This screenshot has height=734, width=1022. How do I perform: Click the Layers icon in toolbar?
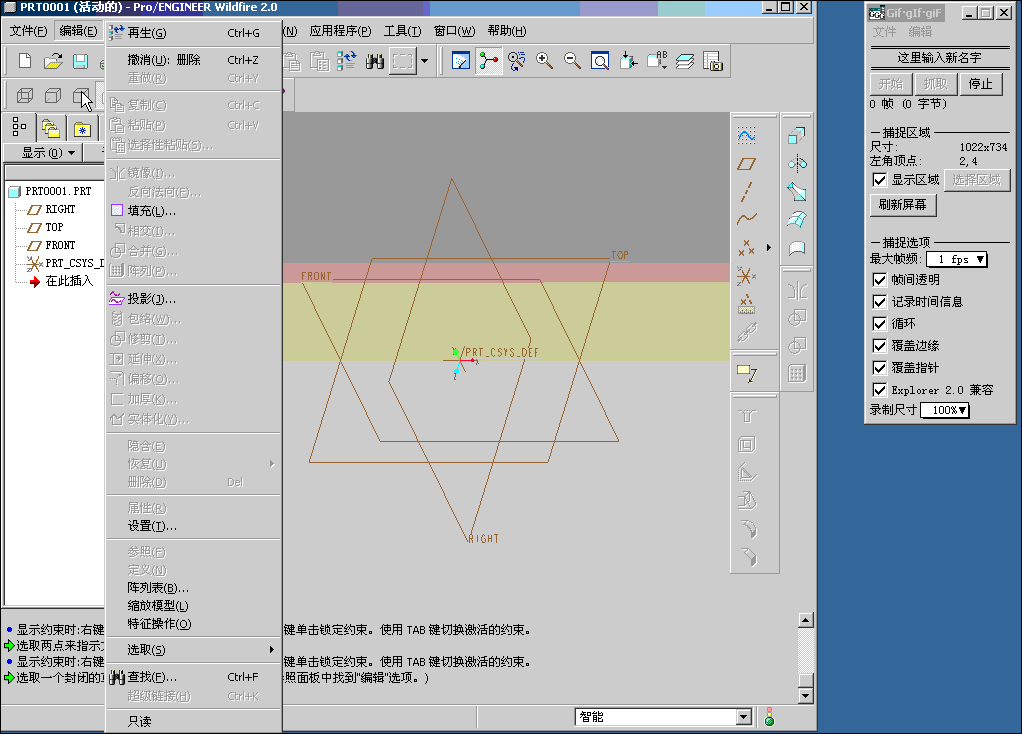coord(684,61)
